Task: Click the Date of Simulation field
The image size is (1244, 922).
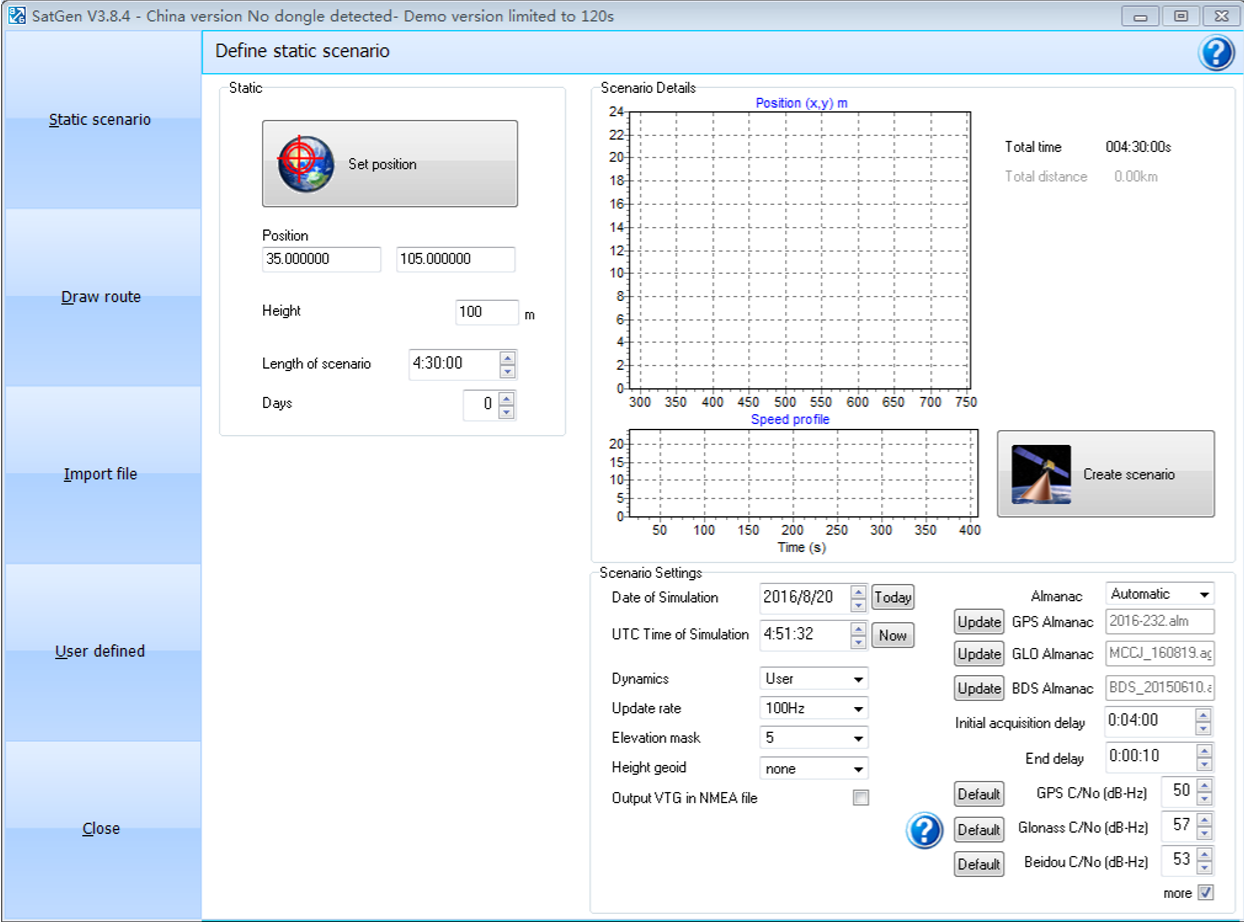Action: [x=804, y=598]
